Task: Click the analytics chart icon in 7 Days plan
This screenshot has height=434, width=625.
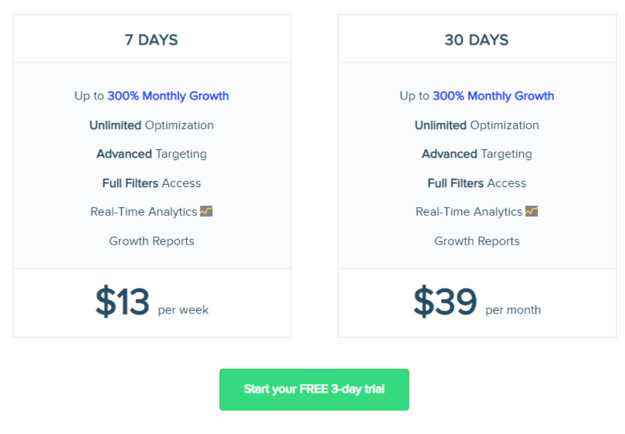Action: pos(206,211)
